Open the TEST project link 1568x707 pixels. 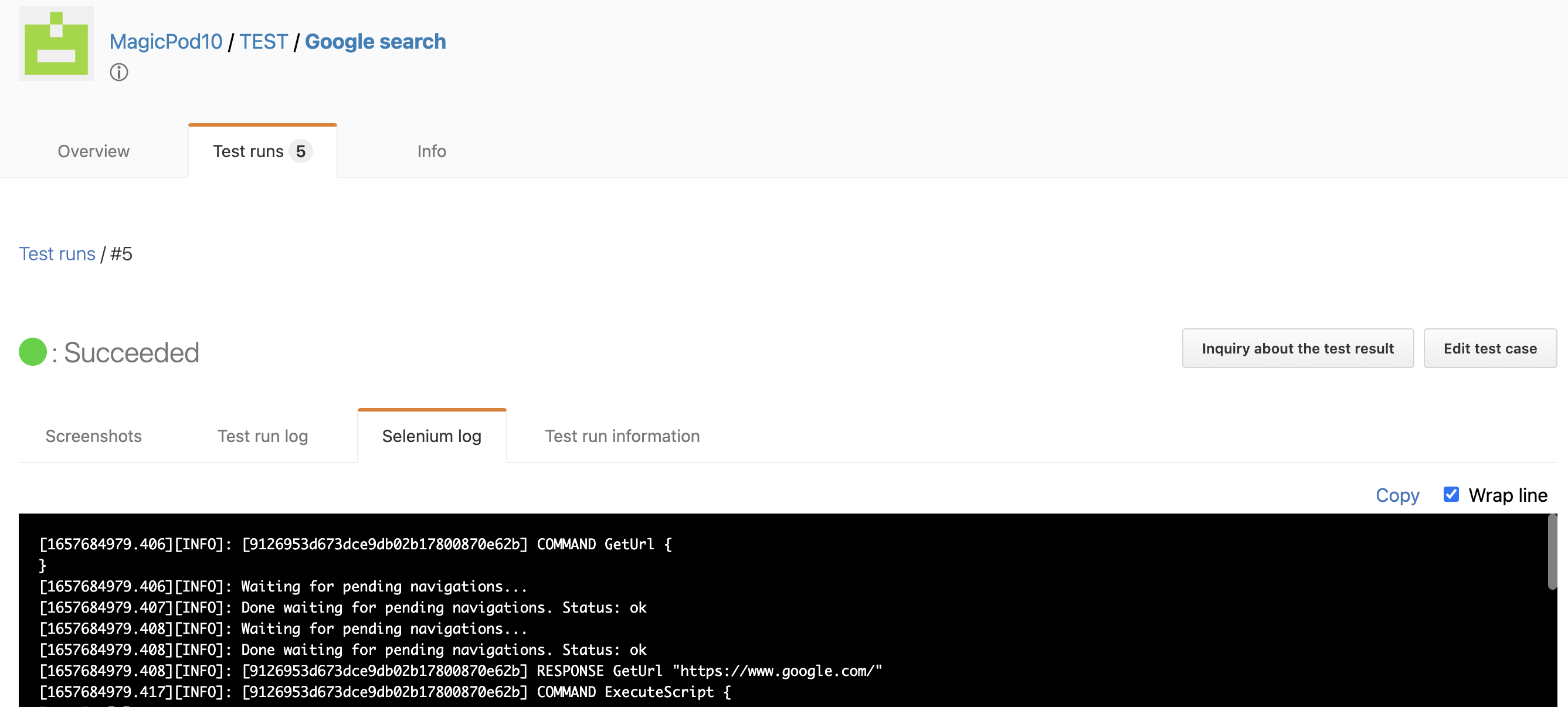263,42
